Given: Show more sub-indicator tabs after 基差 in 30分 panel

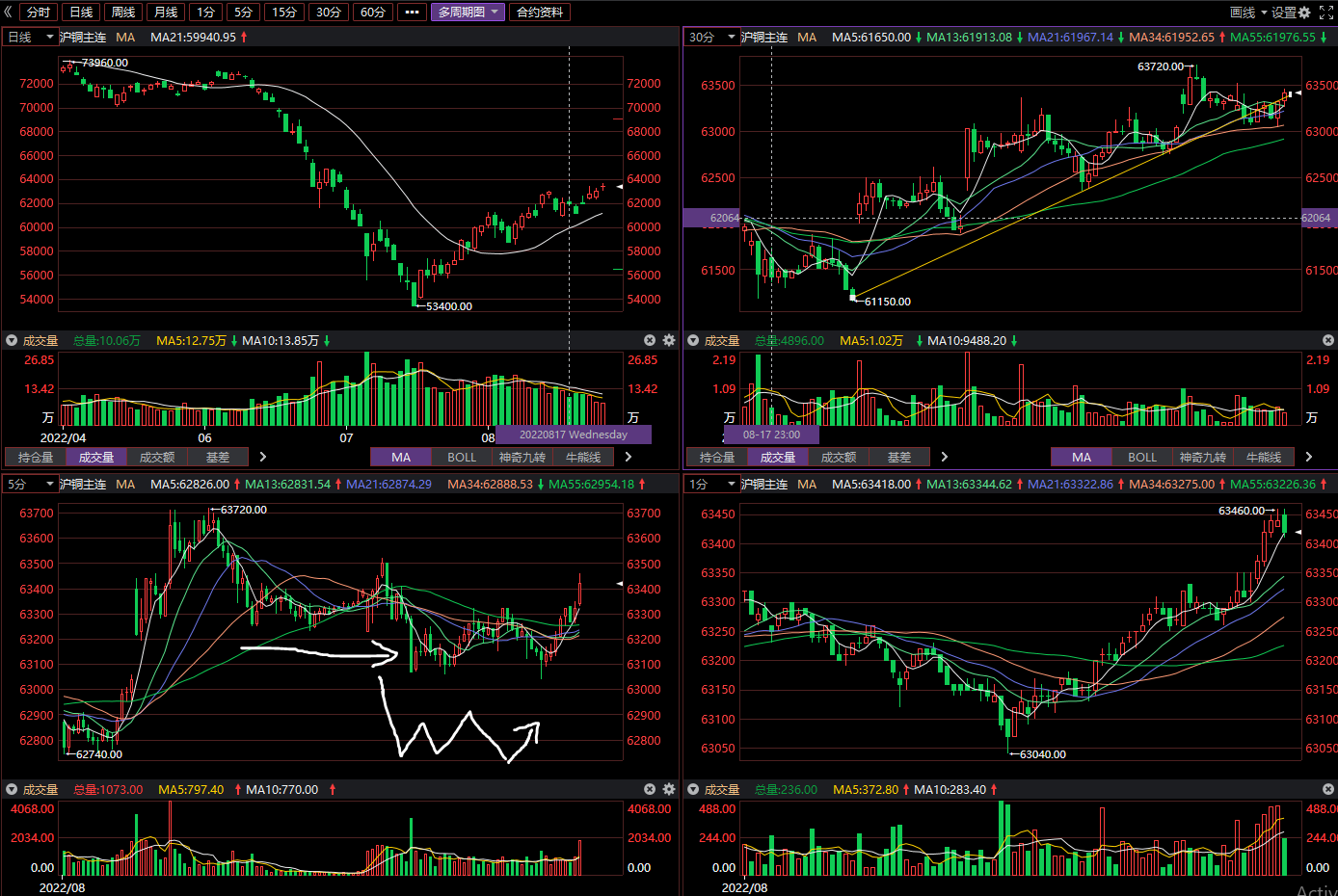Looking at the screenshot, I should coord(945,457).
